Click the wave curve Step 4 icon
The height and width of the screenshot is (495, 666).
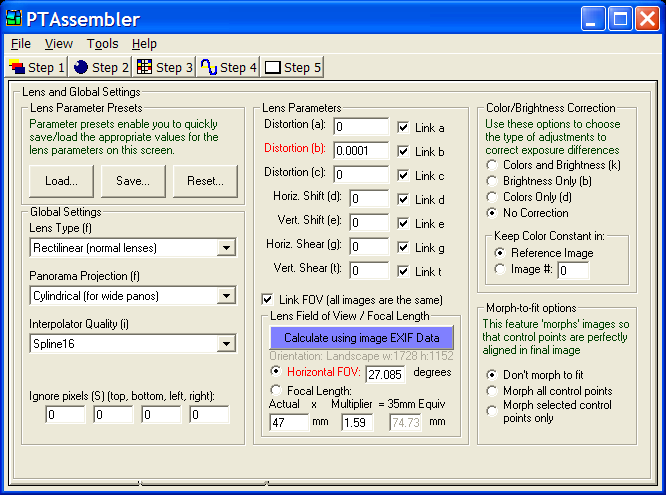(209, 67)
